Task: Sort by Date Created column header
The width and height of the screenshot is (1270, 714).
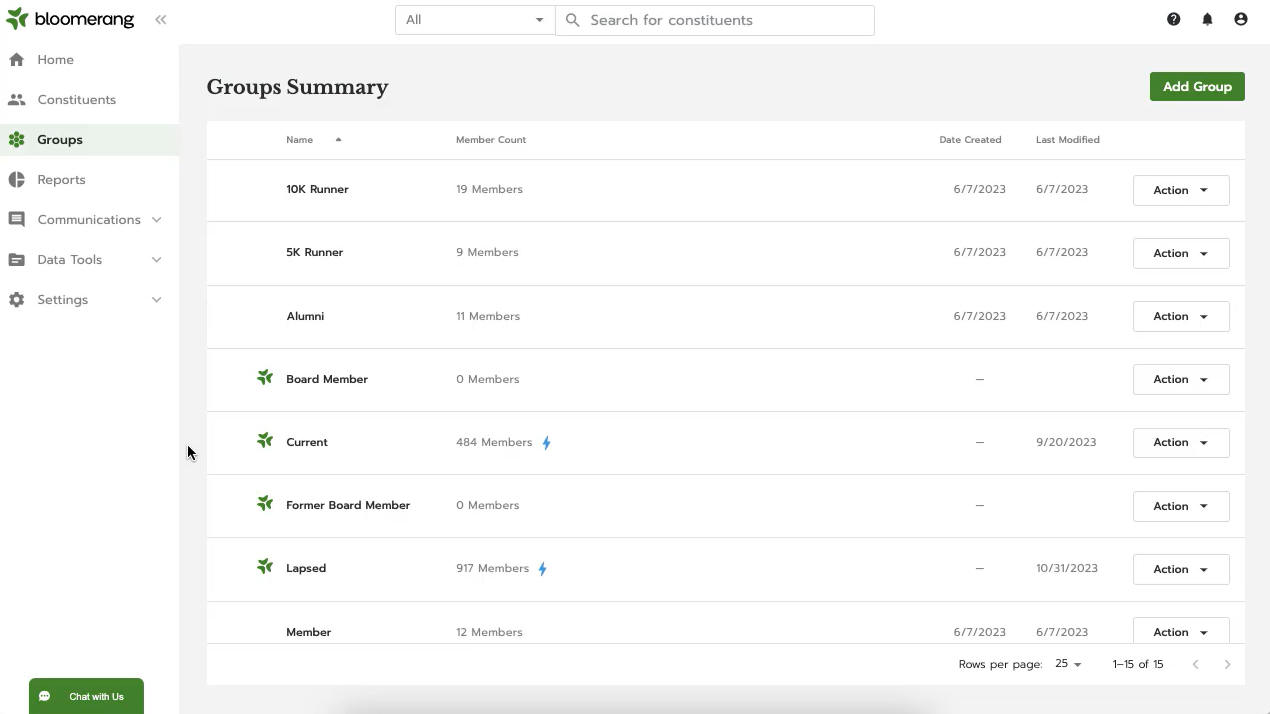Action: [x=970, y=140]
